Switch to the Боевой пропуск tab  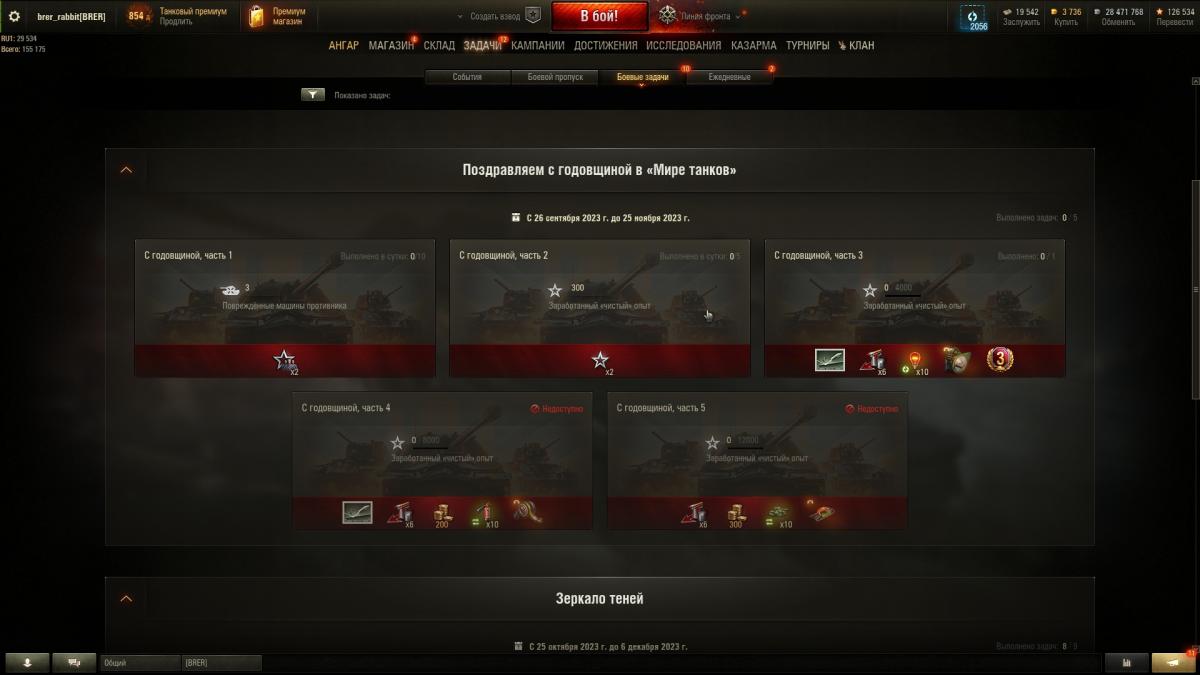(555, 77)
